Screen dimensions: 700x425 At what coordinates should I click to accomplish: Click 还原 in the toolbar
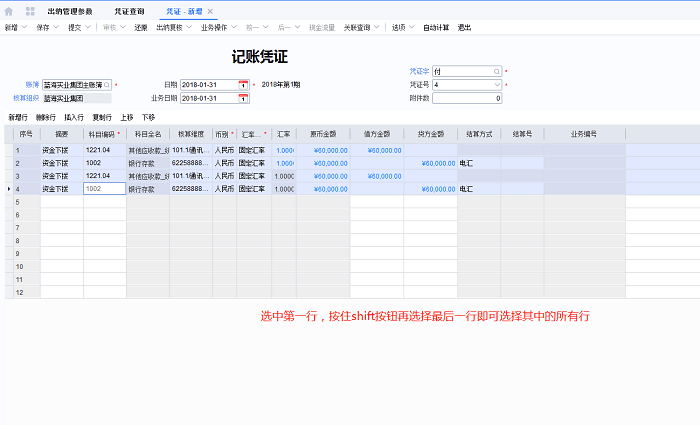click(x=141, y=28)
